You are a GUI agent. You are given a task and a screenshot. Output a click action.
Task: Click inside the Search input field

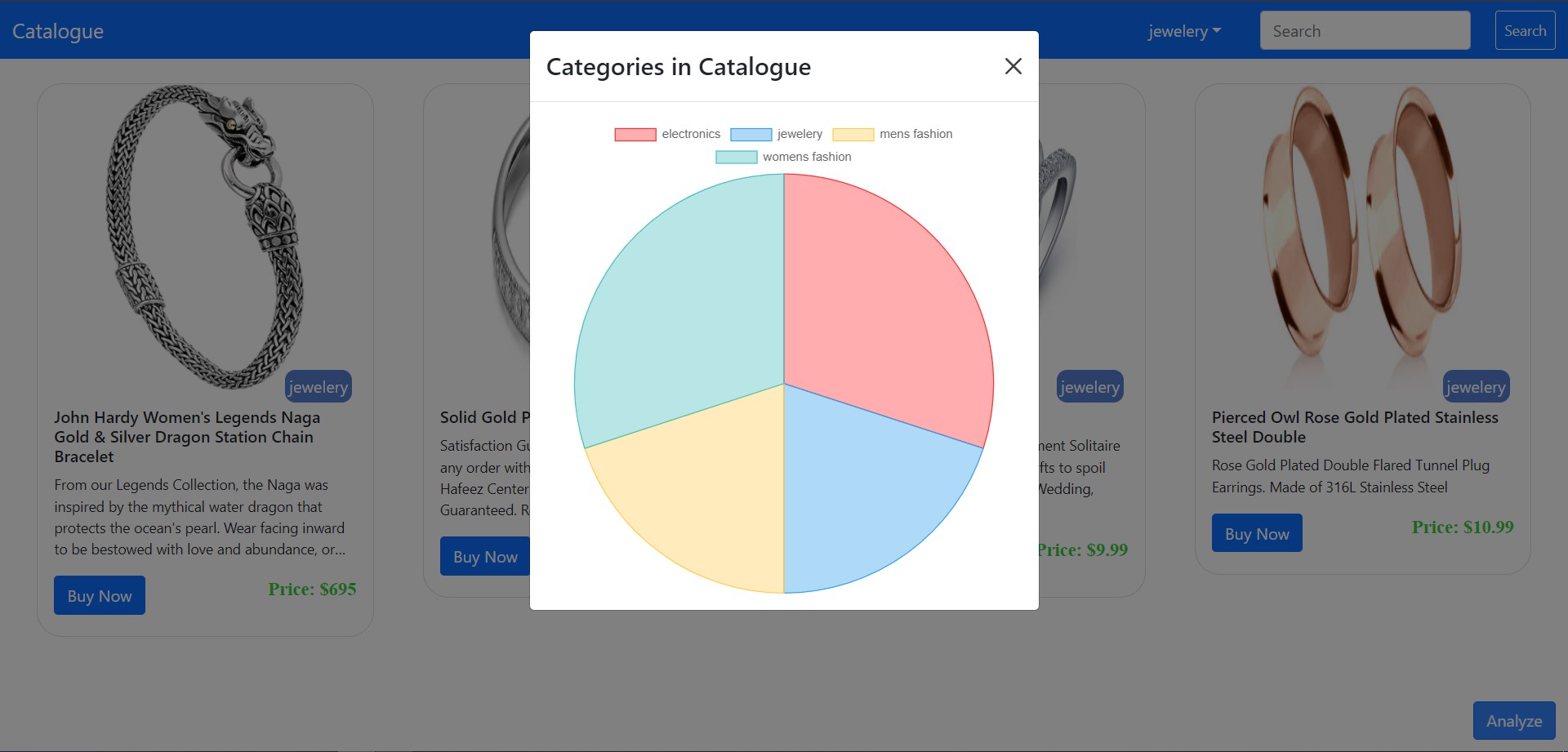tap(1365, 30)
